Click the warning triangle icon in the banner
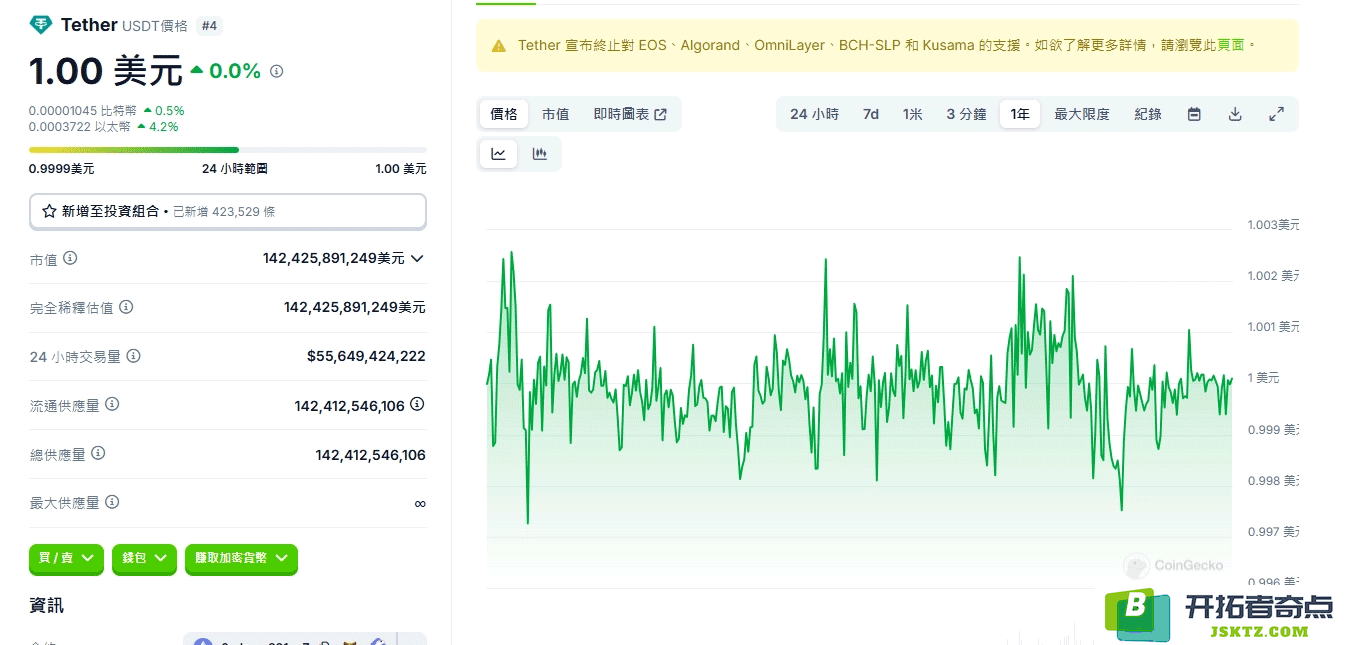The image size is (1345, 645). pyautogui.click(x=499, y=46)
